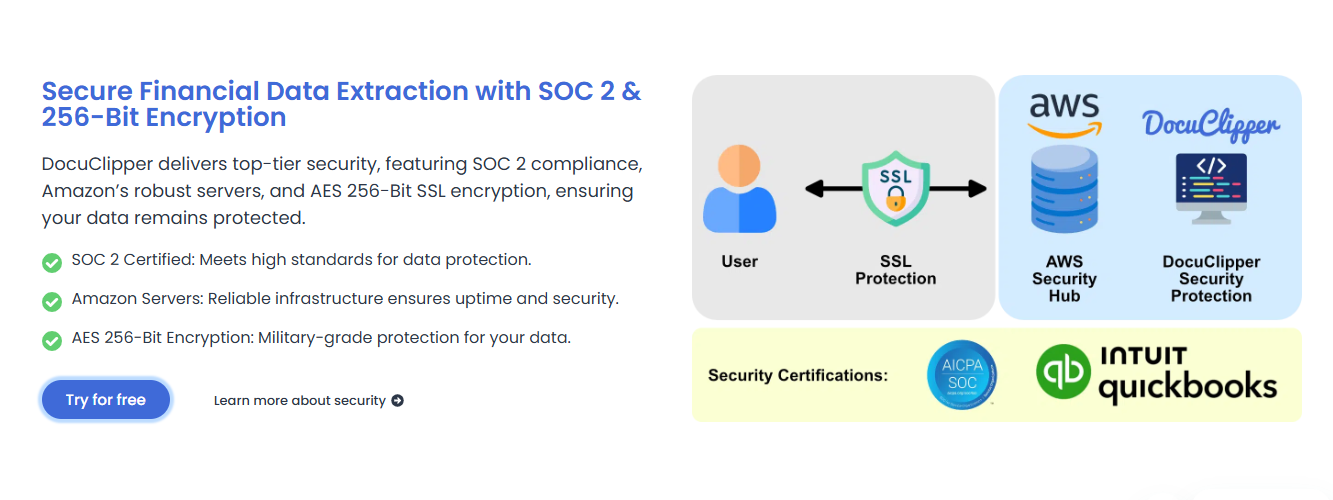Click the QuickBooks green circle logo
This screenshot has height=500, width=1333.
point(1063,374)
